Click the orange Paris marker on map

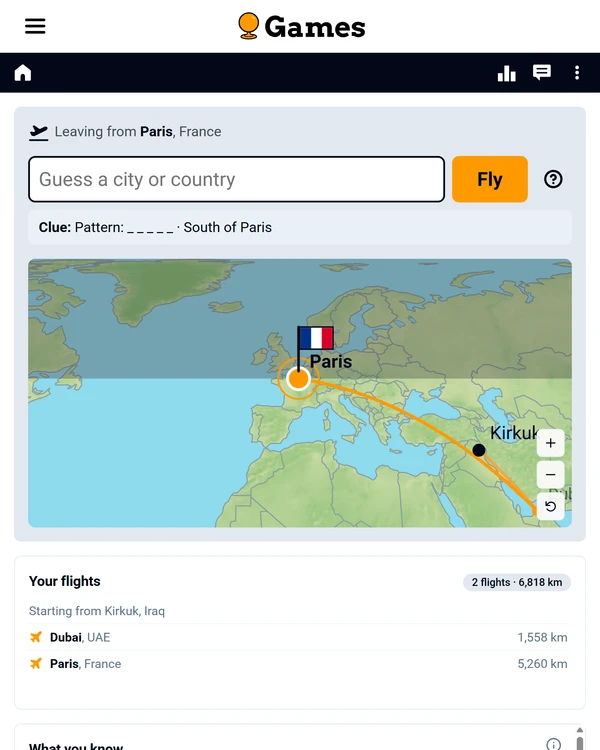click(x=299, y=379)
